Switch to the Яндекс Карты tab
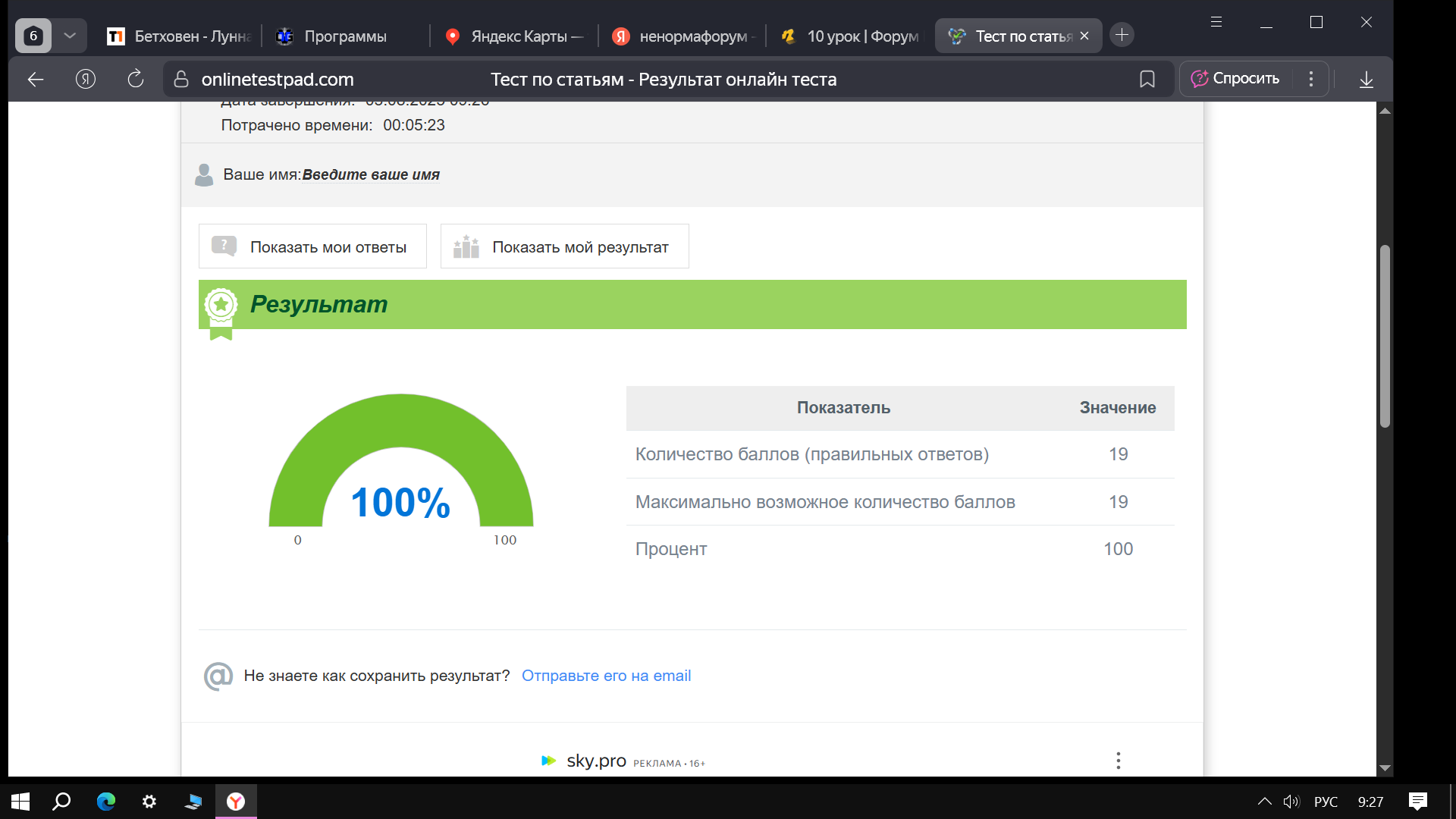This screenshot has width=1456, height=819. pyautogui.click(x=518, y=36)
